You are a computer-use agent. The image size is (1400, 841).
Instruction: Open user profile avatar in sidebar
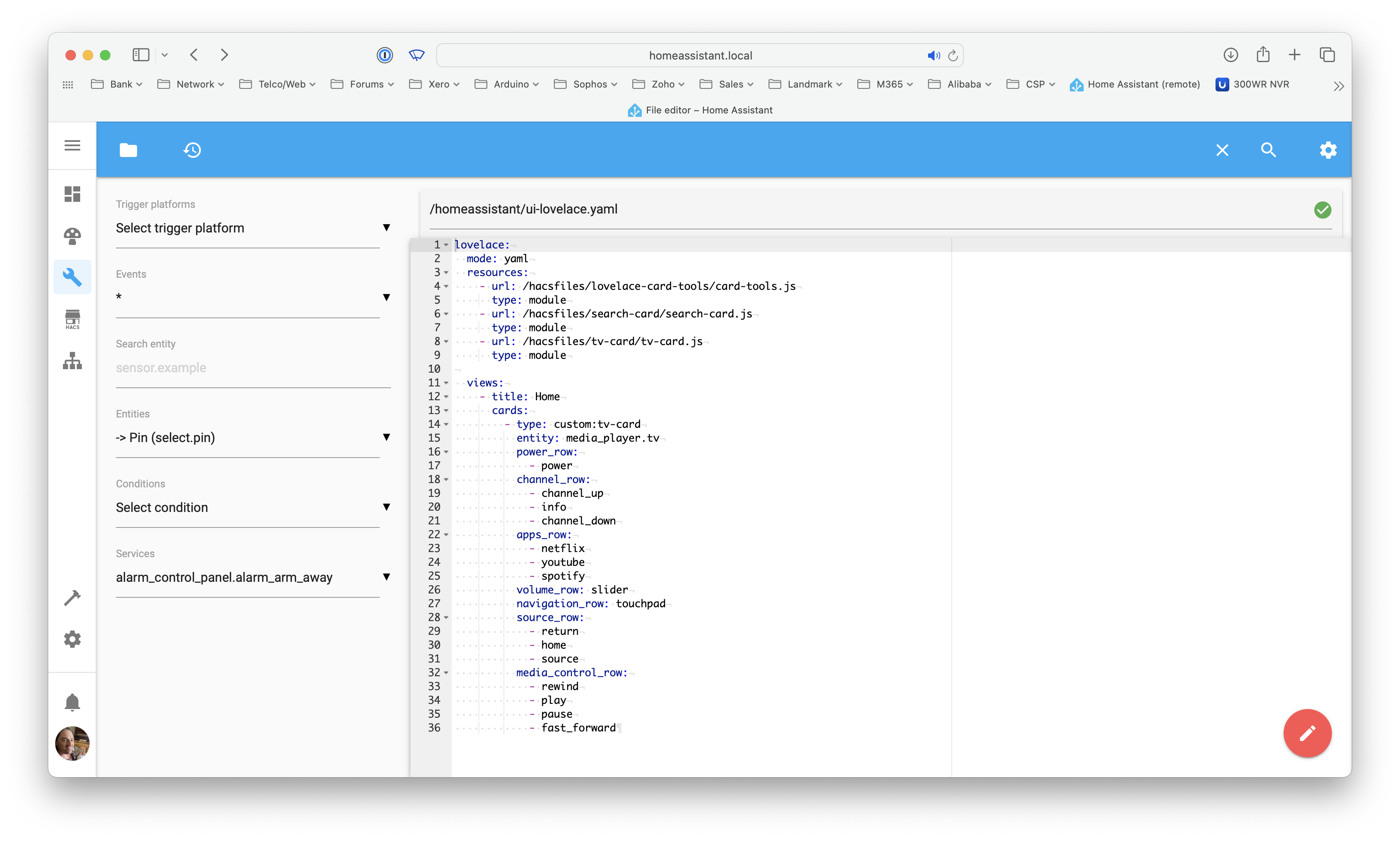click(x=72, y=744)
